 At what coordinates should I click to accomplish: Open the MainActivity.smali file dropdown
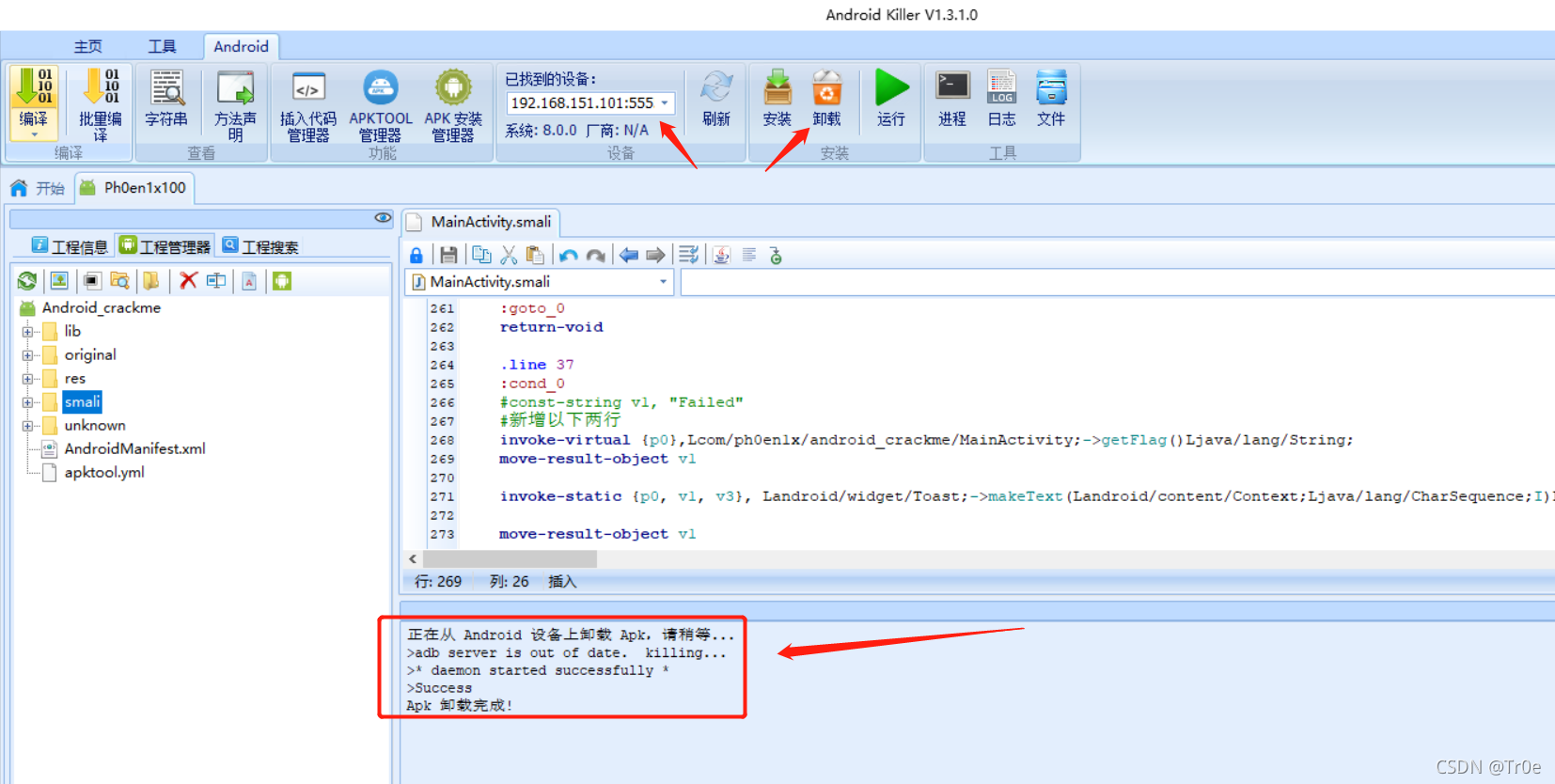point(663,282)
